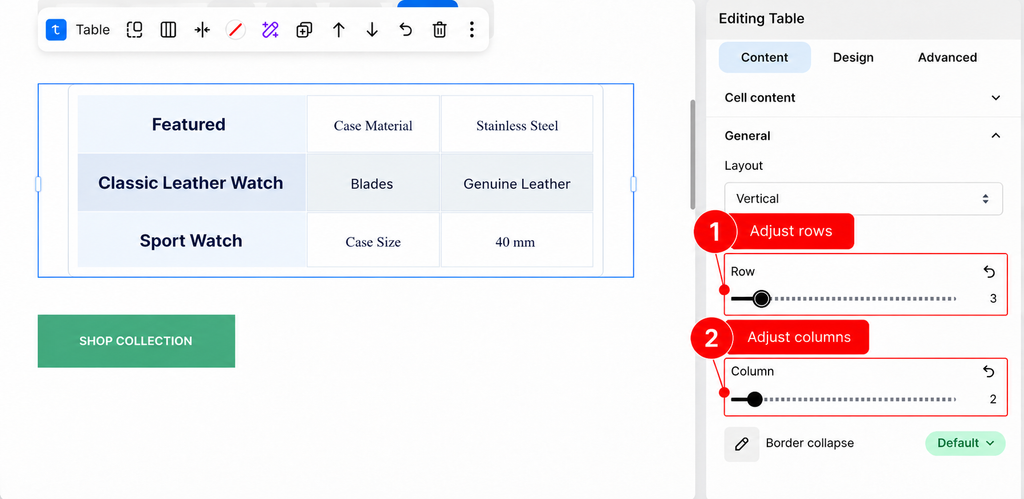Screen dimensions: 1024x499
Task: Open the columns layout icon in toolbar
Action: click(x=168, y=29)
